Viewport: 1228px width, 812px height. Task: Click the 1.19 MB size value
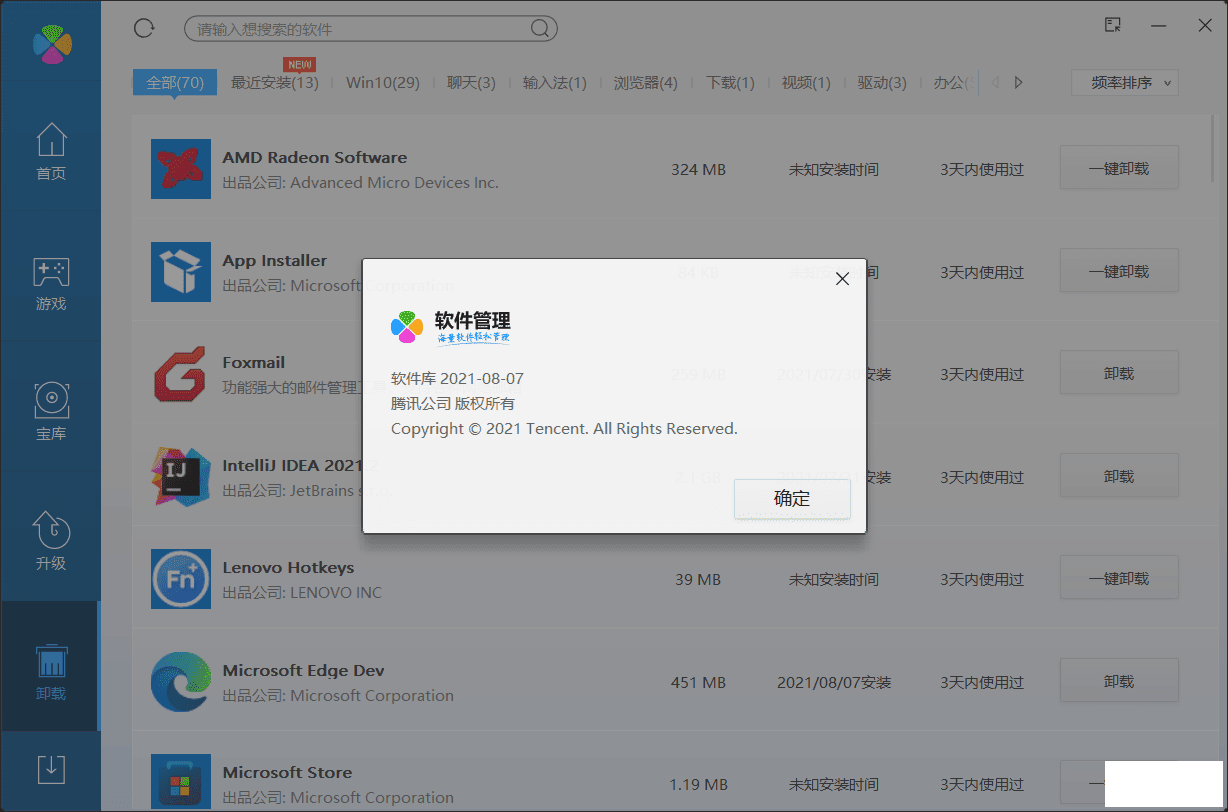(x=698, y=784)
